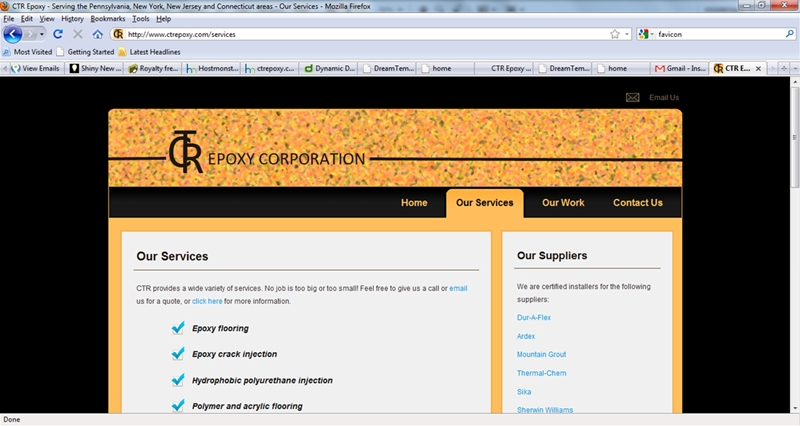Screen dimensions: 800x426
Task: Click the email link in services text
Action: point(458,288)
